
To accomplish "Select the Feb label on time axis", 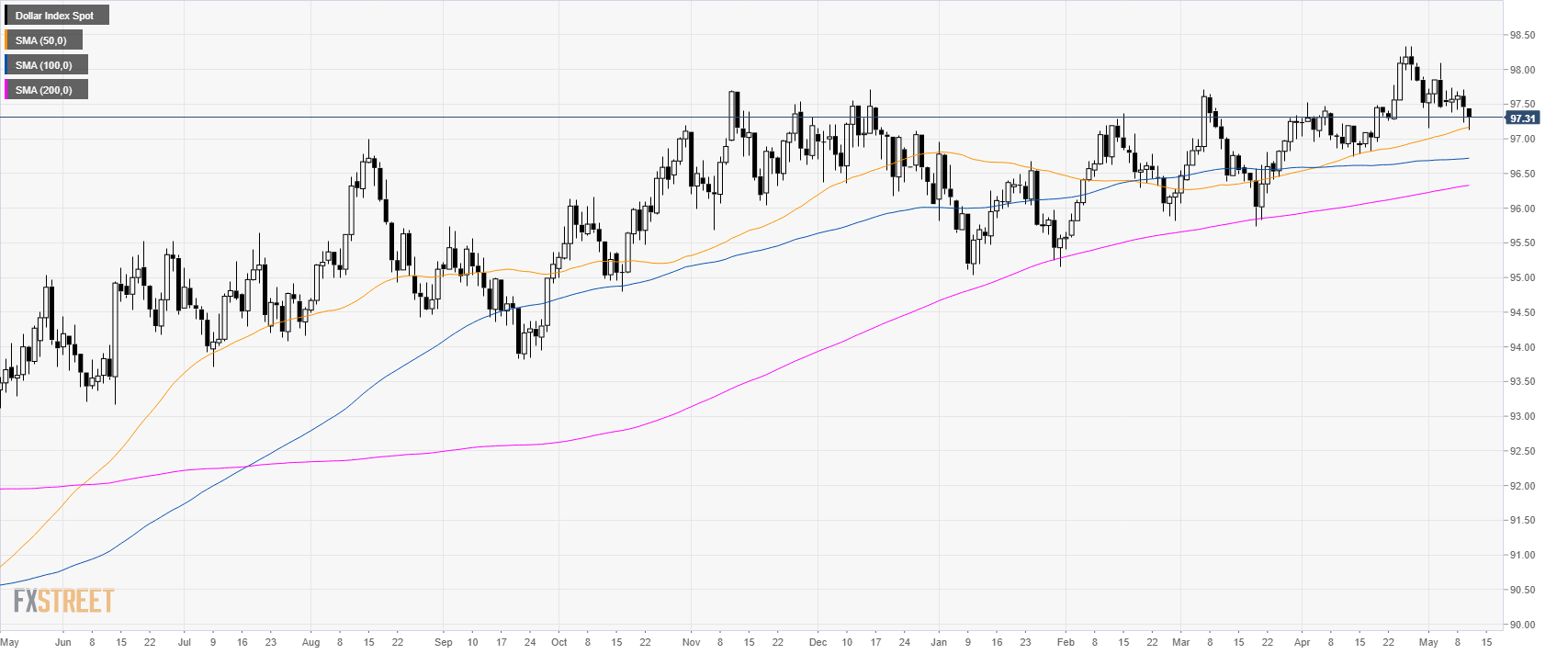I will click(x=1066, y=642).
